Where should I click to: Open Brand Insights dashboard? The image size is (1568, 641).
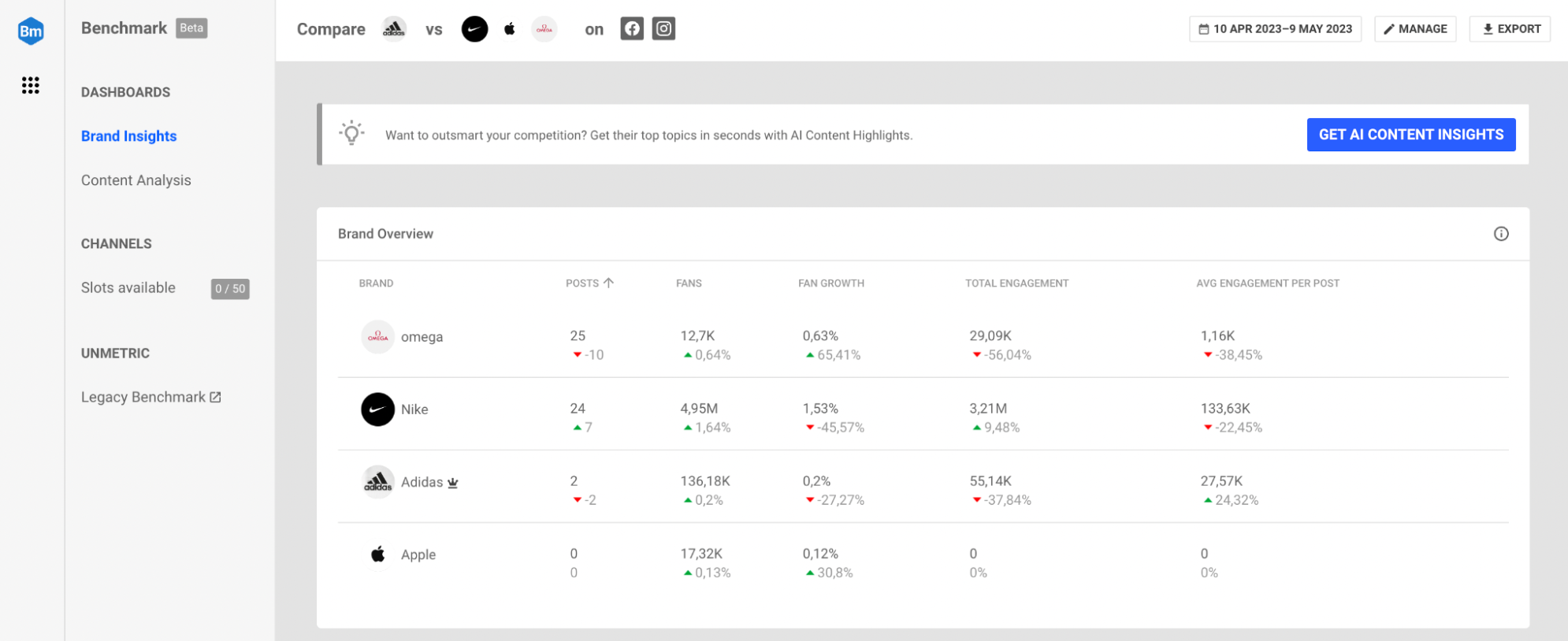coord(129,136)
